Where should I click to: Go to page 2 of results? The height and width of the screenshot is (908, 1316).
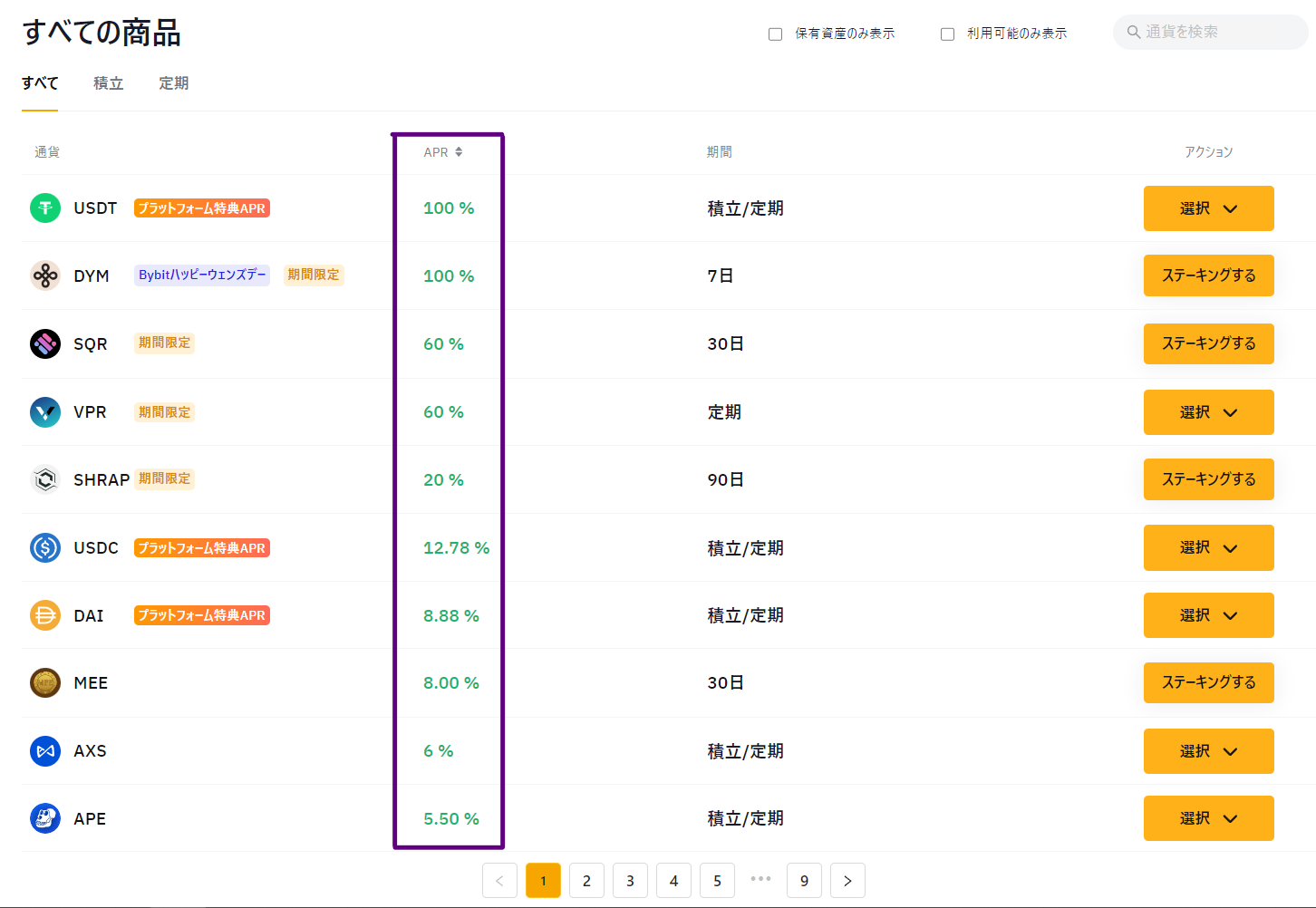point(586,880)
